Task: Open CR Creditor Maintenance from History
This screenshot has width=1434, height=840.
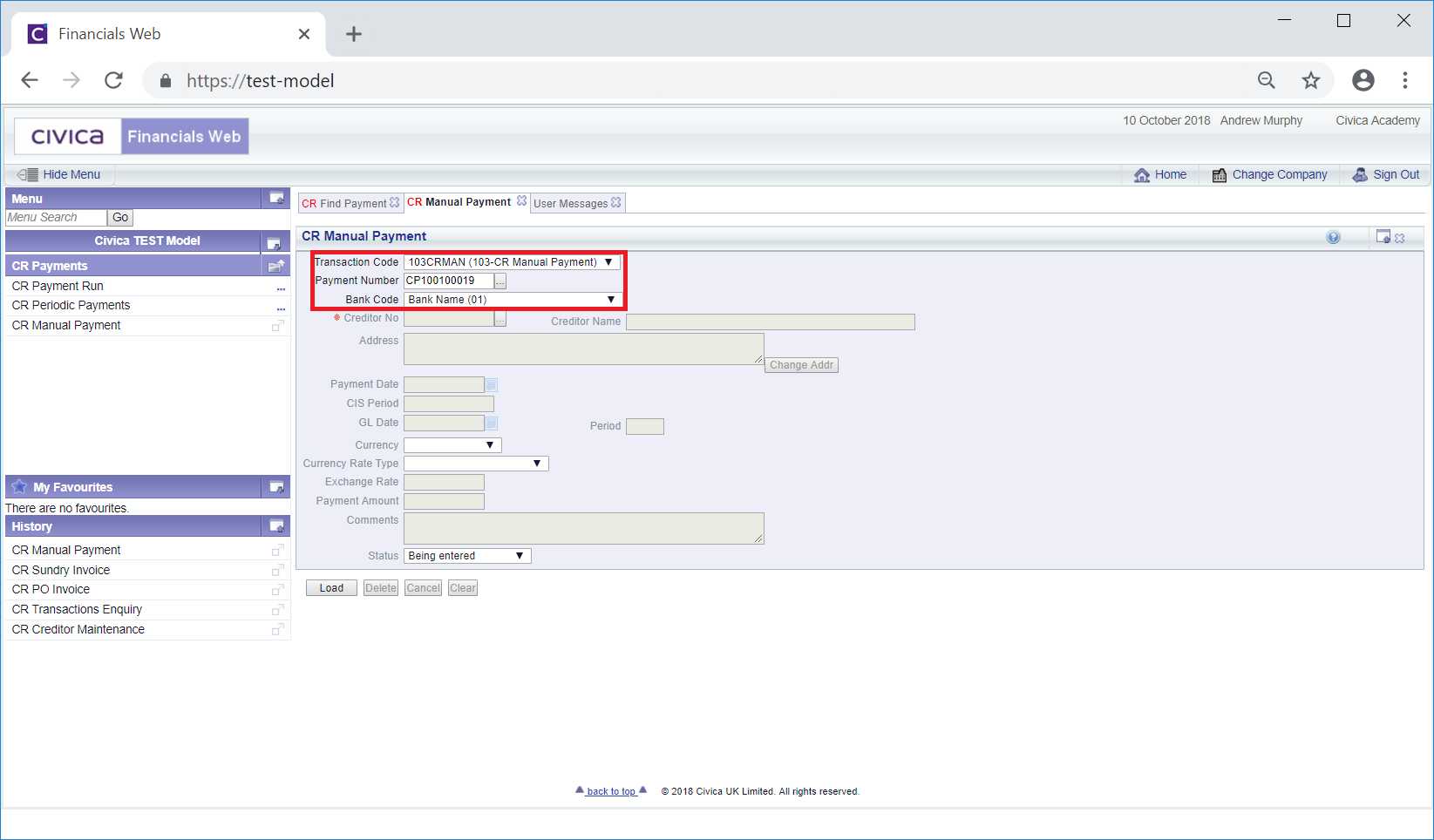Action: 78,629
